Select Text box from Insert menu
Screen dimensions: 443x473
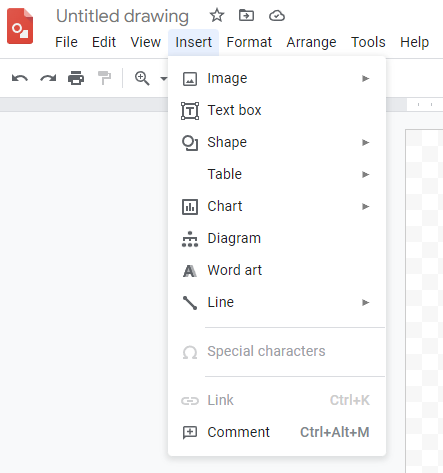pyautogui.click(x=277, y=110)
